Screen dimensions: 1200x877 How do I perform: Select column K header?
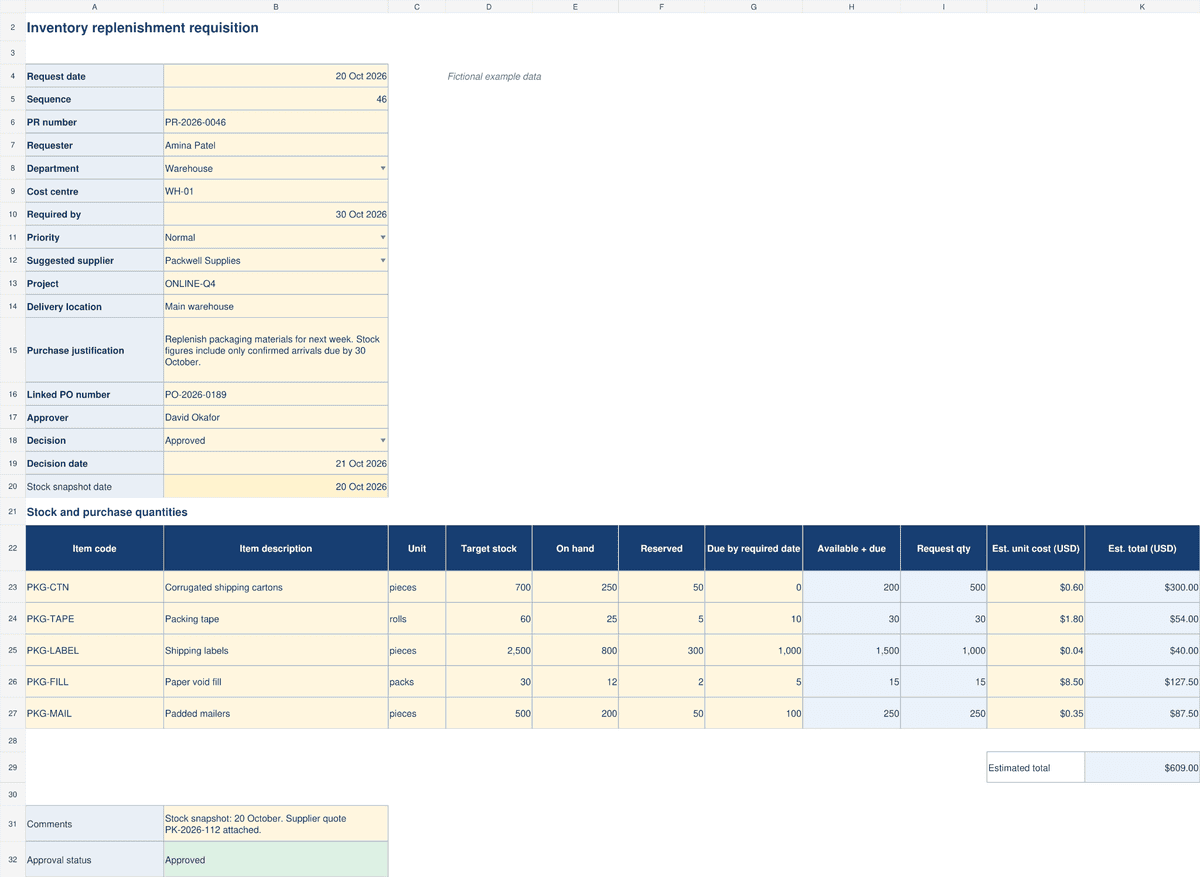(x=1142, y=7)
